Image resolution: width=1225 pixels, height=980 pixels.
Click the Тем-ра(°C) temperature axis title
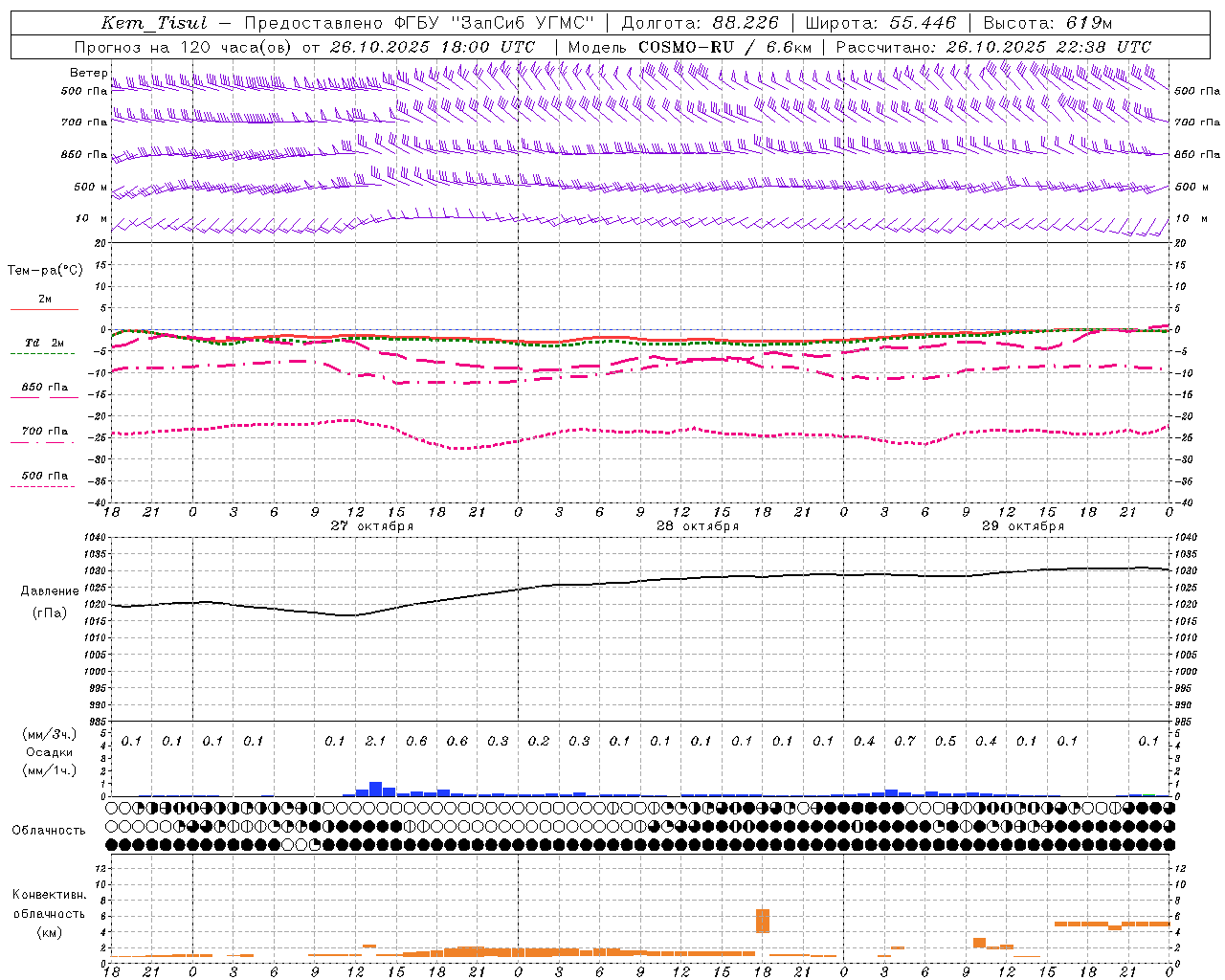tap(45, 270)
